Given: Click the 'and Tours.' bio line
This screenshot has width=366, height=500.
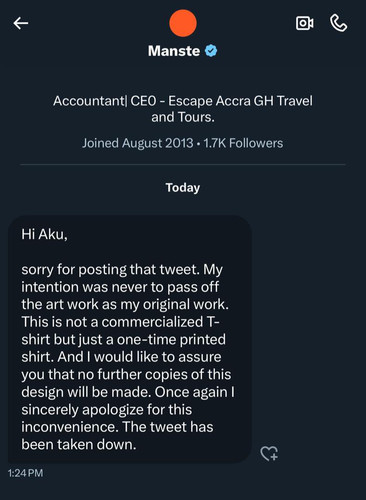Looking at the screenshot, I should [x=183, y=117].
